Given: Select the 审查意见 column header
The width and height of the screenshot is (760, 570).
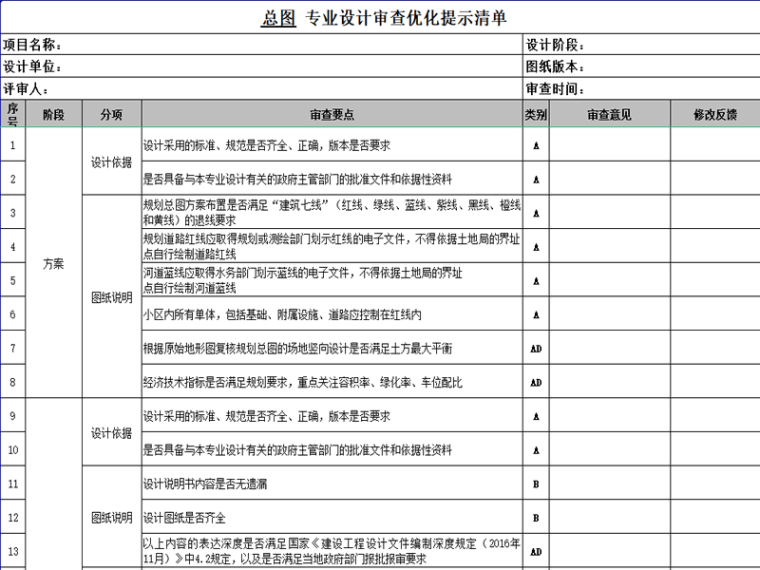Looking at the screenshot, I should [609, 114].
